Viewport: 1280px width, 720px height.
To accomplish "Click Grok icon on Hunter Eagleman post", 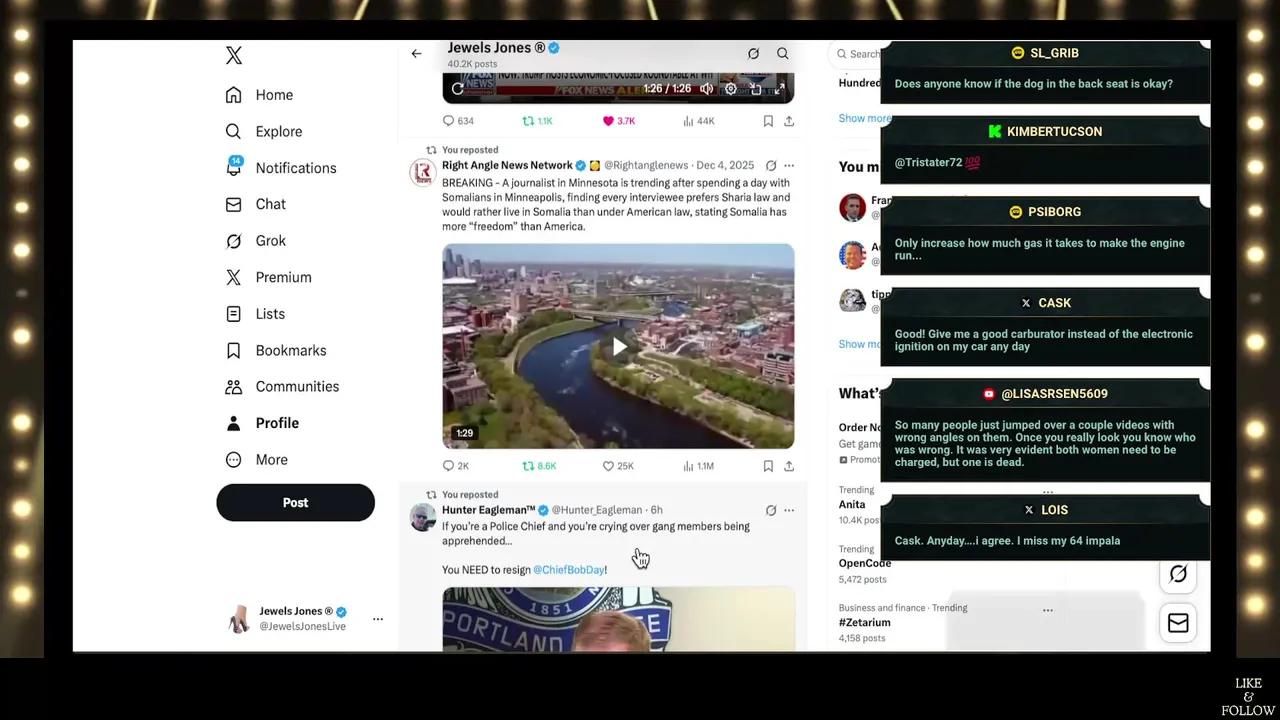I will [x=771, y=510].
